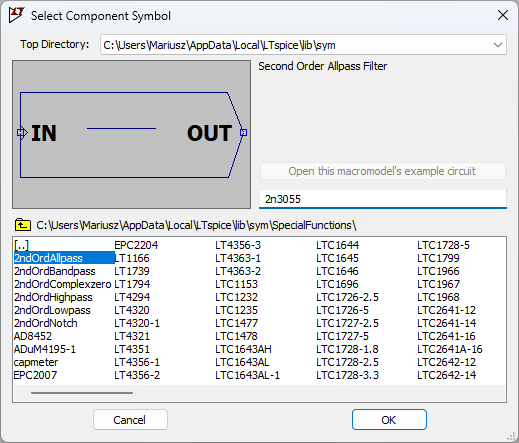Select LTC1966 component

pyautogui.click(x=438, y=271)
